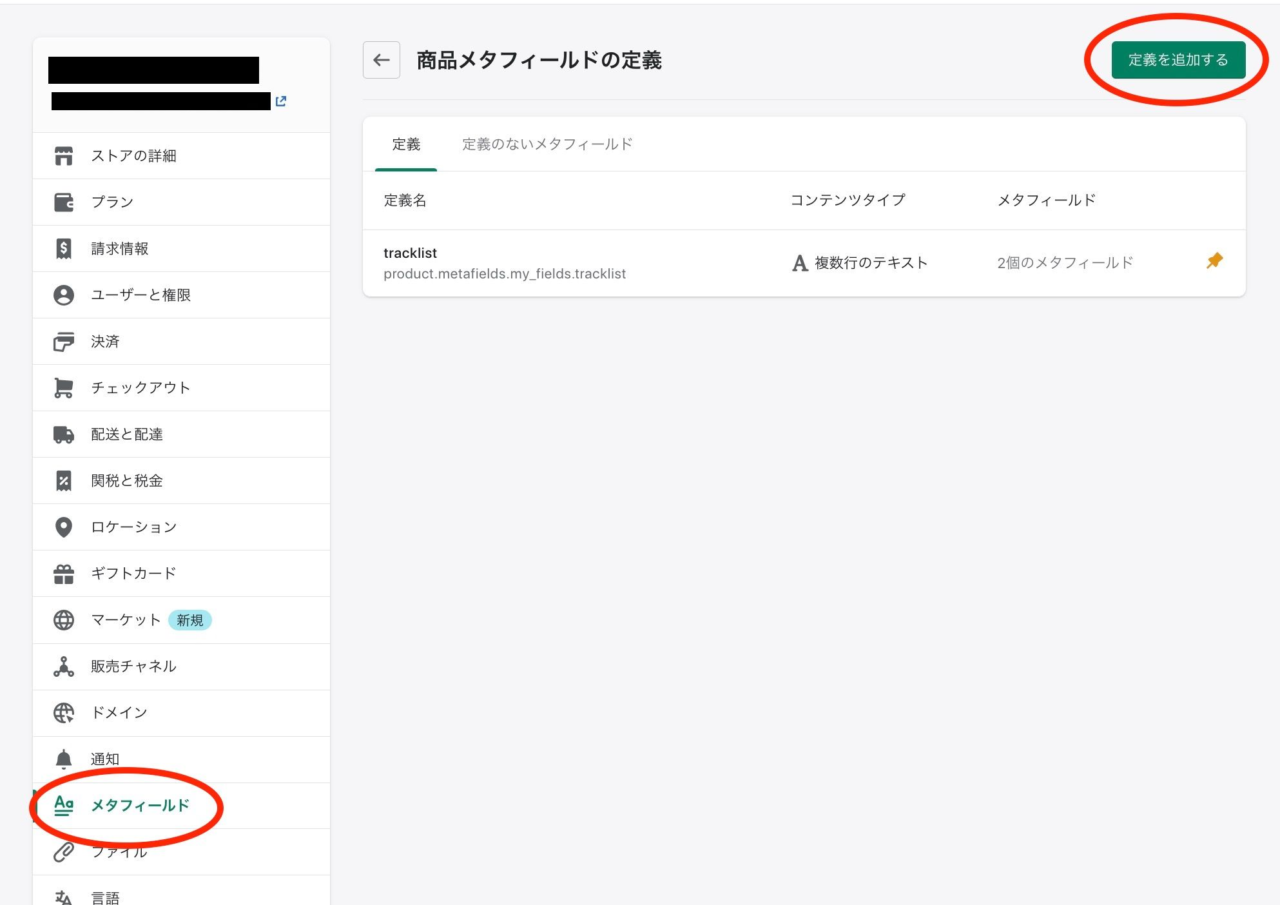Viewport: 1280px width, 905px height.
Task: Click the ギフトカード gift icon
Action: point(64,573)
